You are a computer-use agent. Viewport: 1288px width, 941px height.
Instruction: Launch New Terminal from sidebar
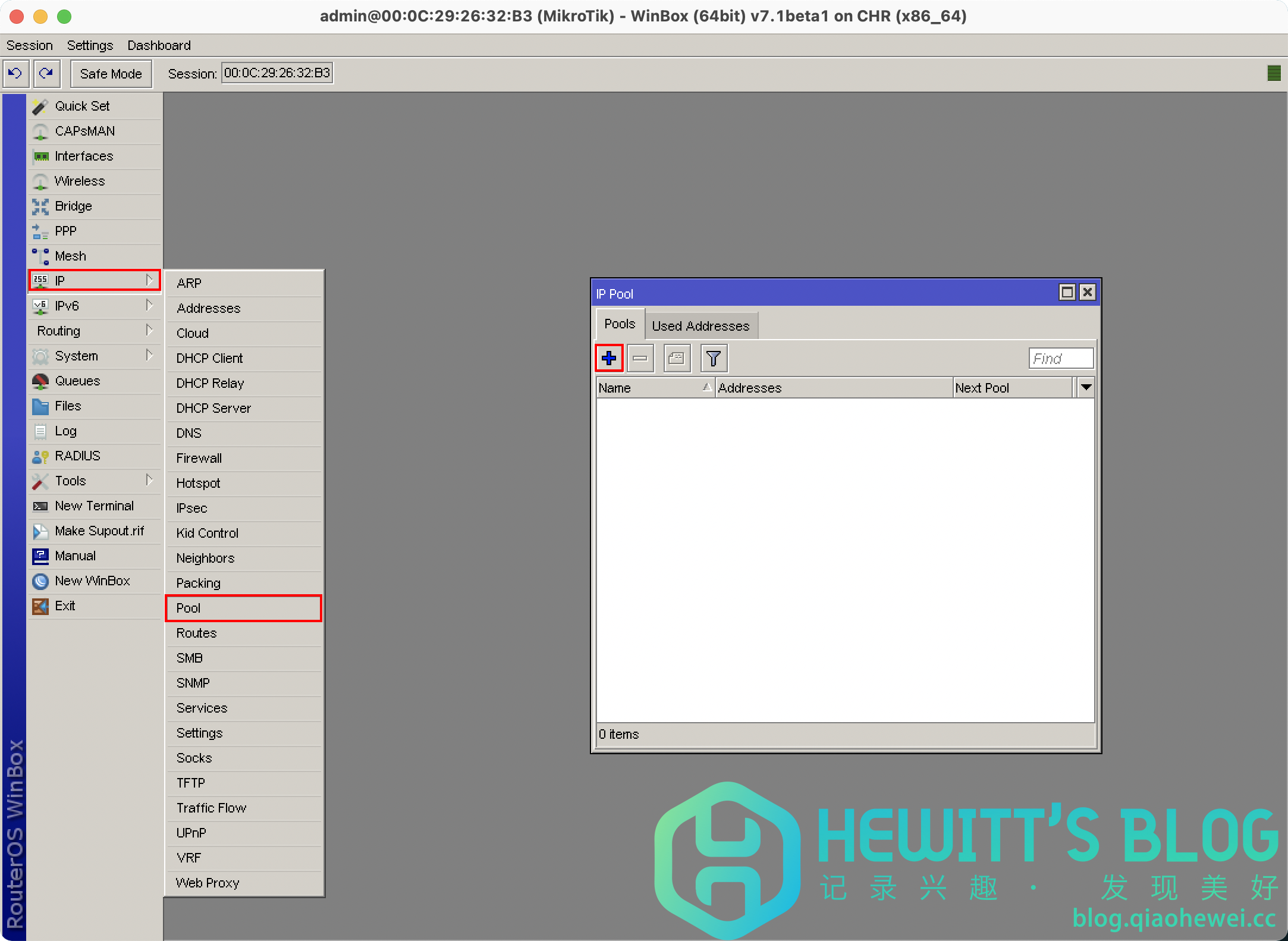click(x=94, y=506)
